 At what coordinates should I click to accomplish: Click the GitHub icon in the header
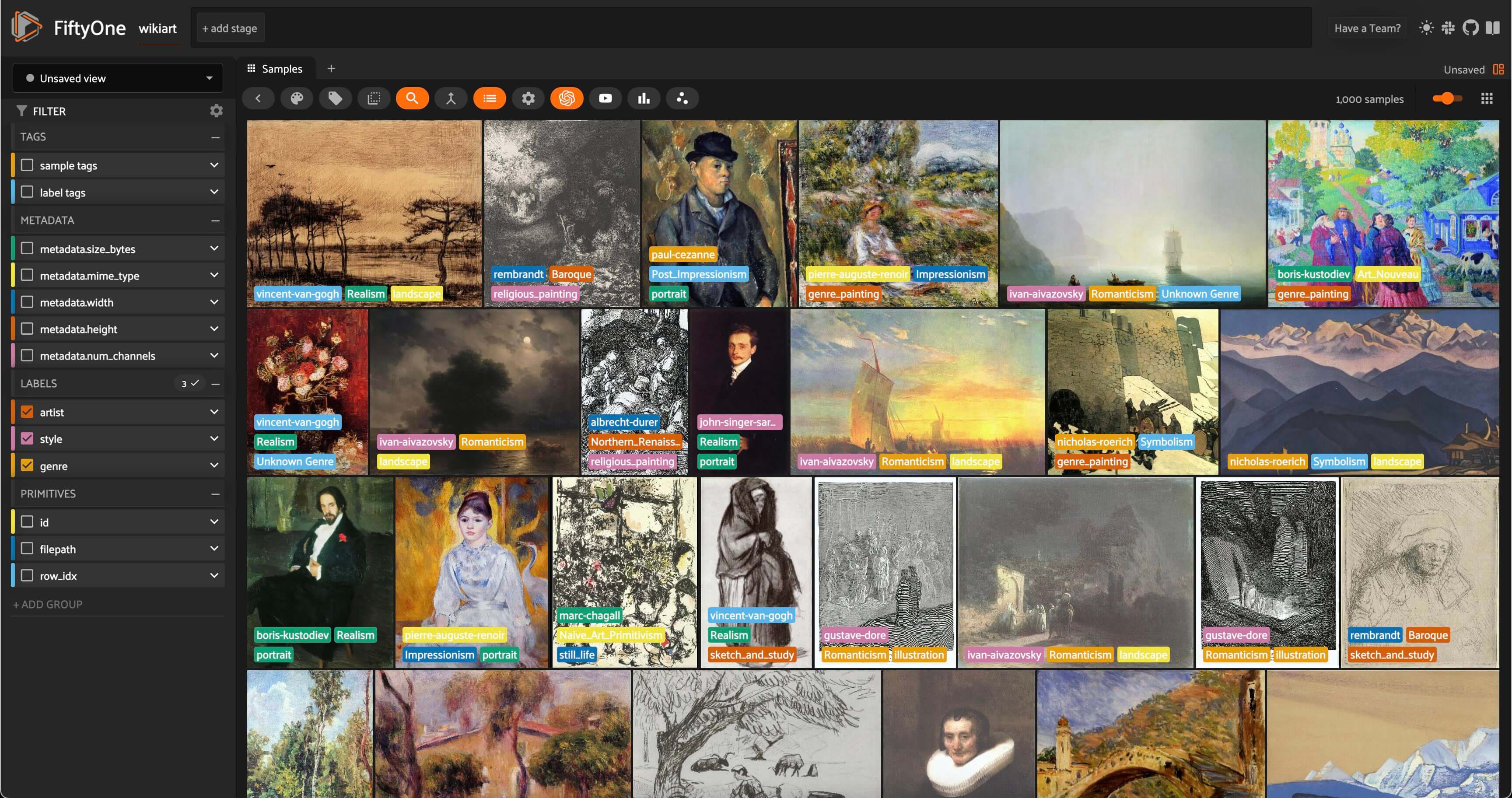pos(1471,27)
